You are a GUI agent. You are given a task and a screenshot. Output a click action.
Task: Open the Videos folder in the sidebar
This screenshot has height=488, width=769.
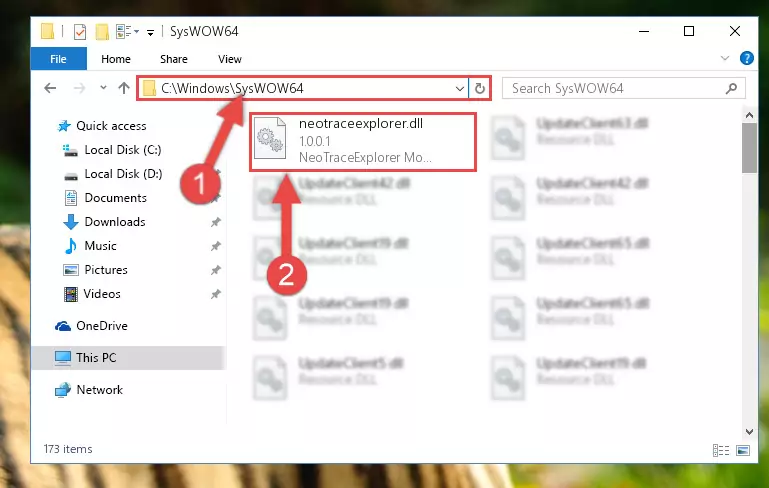(92, 294)
